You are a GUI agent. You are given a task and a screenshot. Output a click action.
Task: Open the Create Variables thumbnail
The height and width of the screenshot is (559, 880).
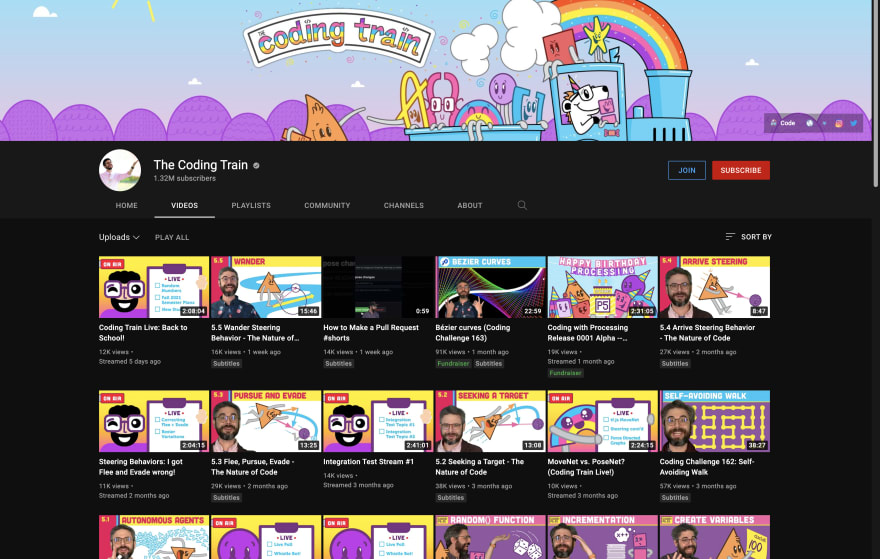[x=715, y=537]
